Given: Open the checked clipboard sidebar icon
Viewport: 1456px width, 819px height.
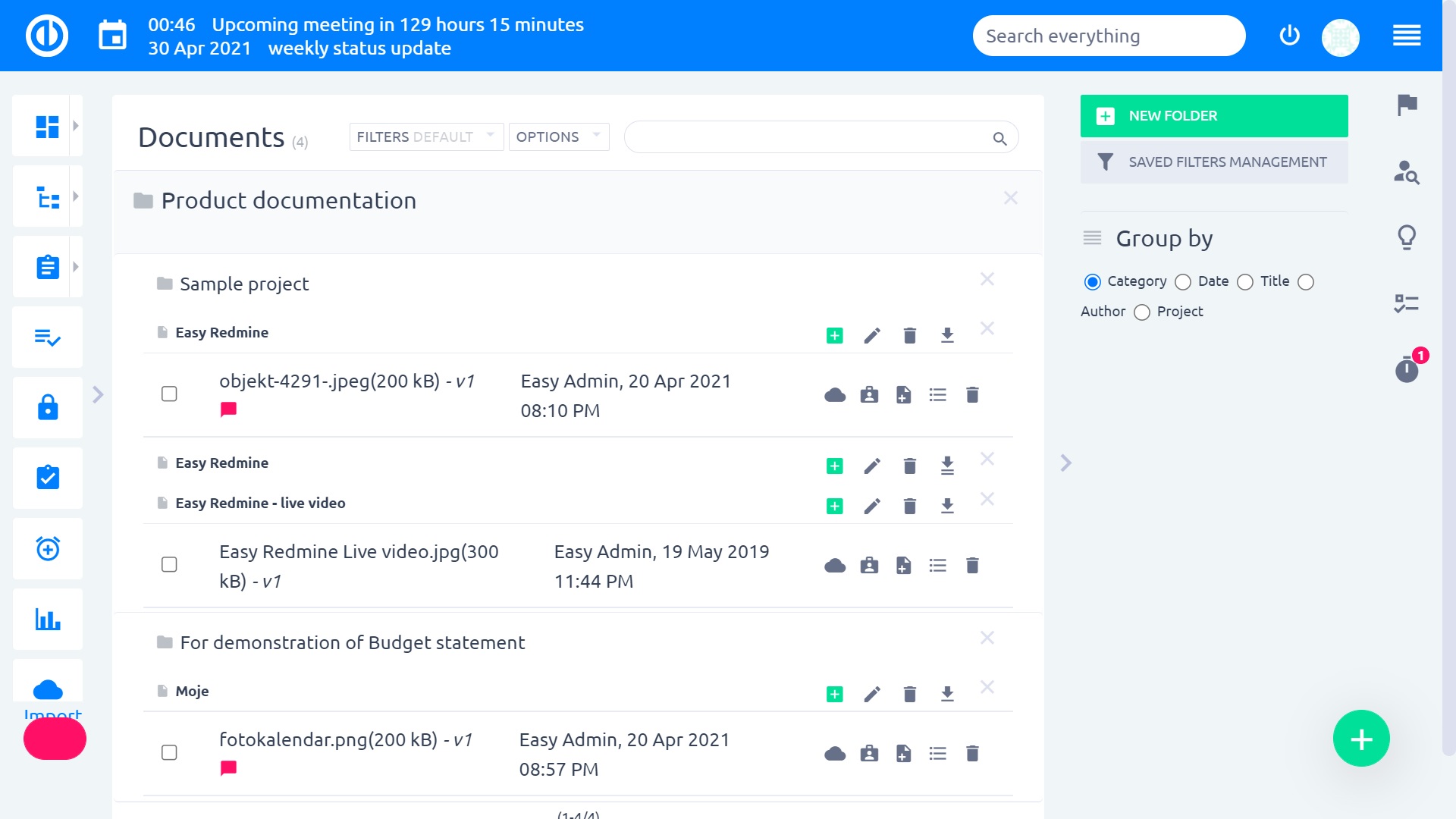Looking at the screenshot, I should pyautogui.click(x=48, y=478).
